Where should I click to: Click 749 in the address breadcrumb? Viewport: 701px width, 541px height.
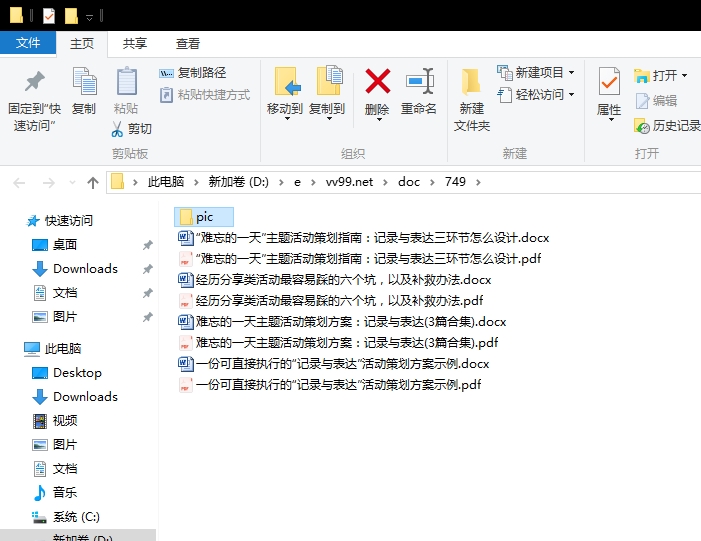[455, 182]
